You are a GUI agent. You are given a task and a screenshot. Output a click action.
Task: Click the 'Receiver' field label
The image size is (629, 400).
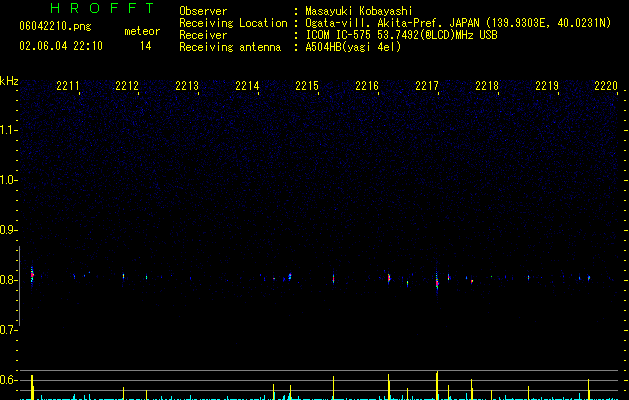(203, 35)
